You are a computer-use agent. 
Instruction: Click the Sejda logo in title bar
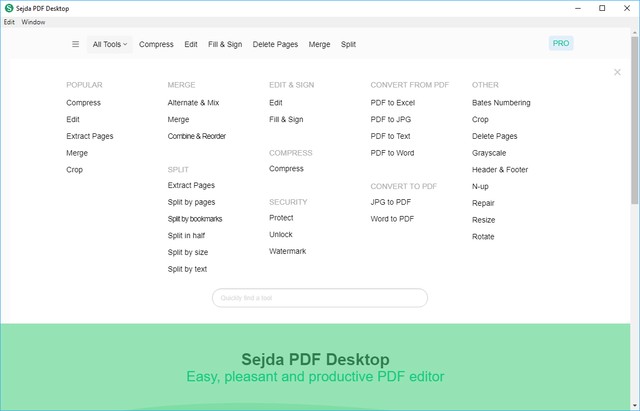9,8
